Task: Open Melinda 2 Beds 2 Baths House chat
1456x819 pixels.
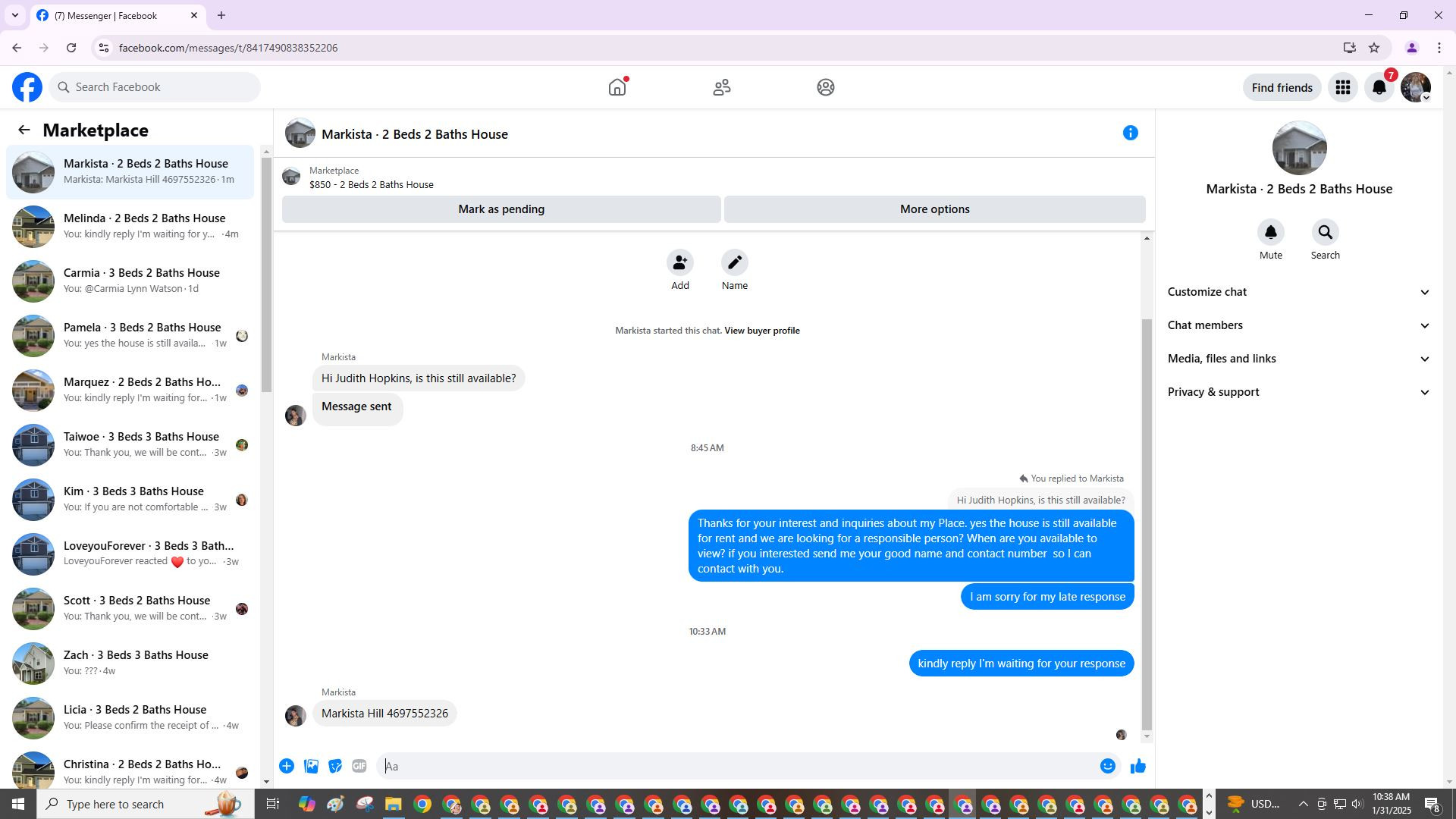Action: (130, 227)
